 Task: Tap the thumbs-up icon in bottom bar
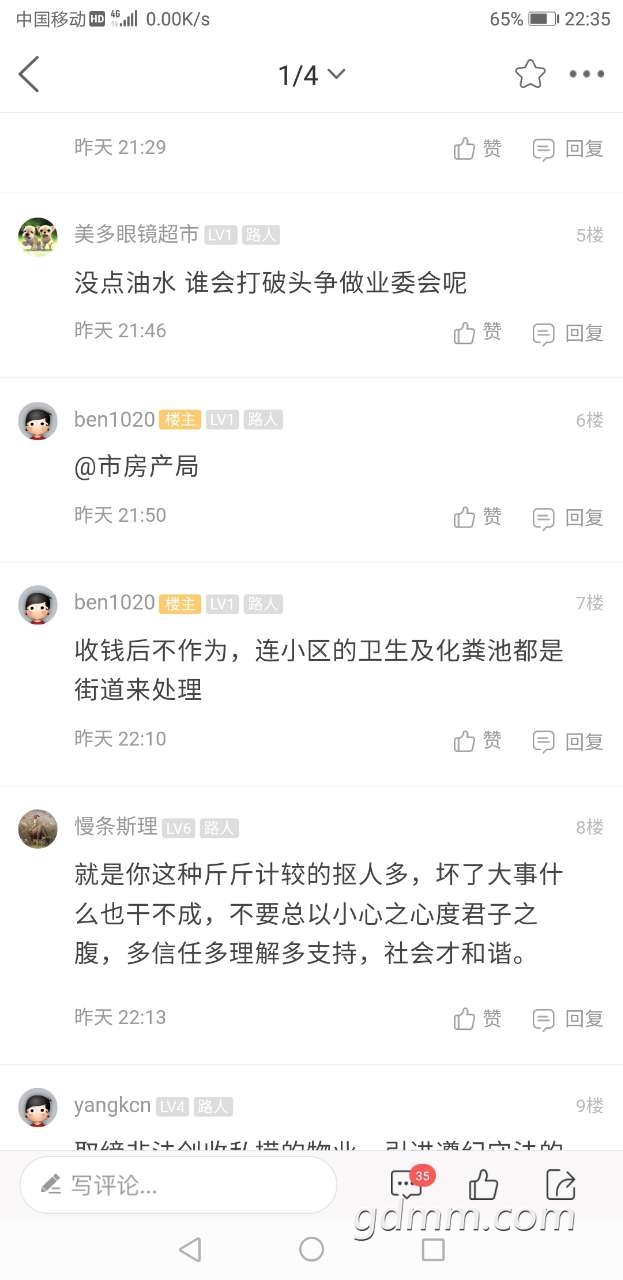[484, 1185]
